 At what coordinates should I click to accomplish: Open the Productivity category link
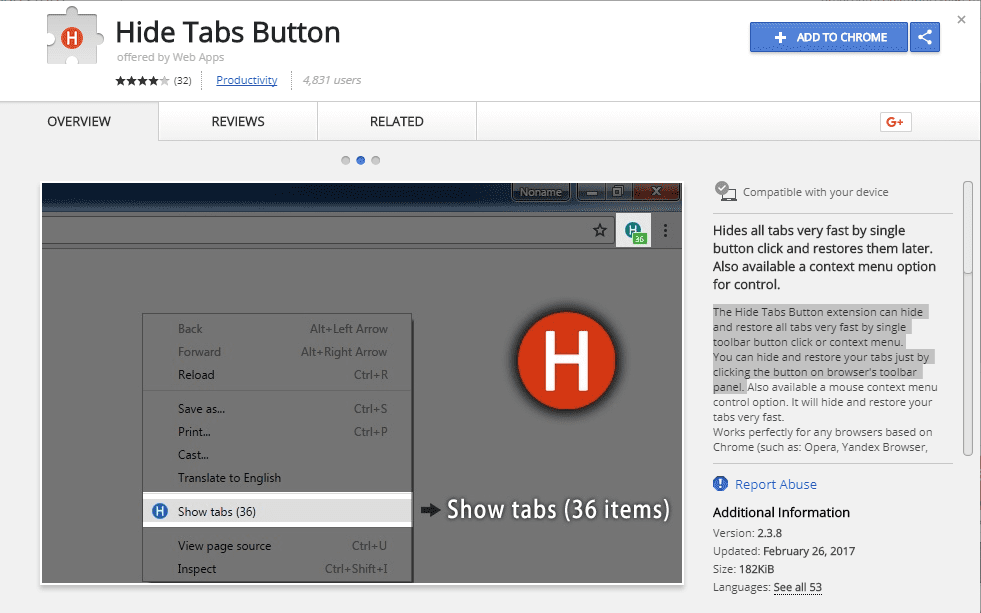[247, 80]
